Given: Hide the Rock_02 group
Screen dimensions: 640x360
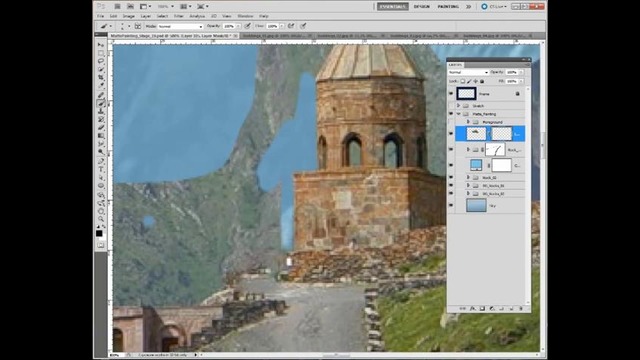Looking at the screenshot, I should [x=451, y=178].
